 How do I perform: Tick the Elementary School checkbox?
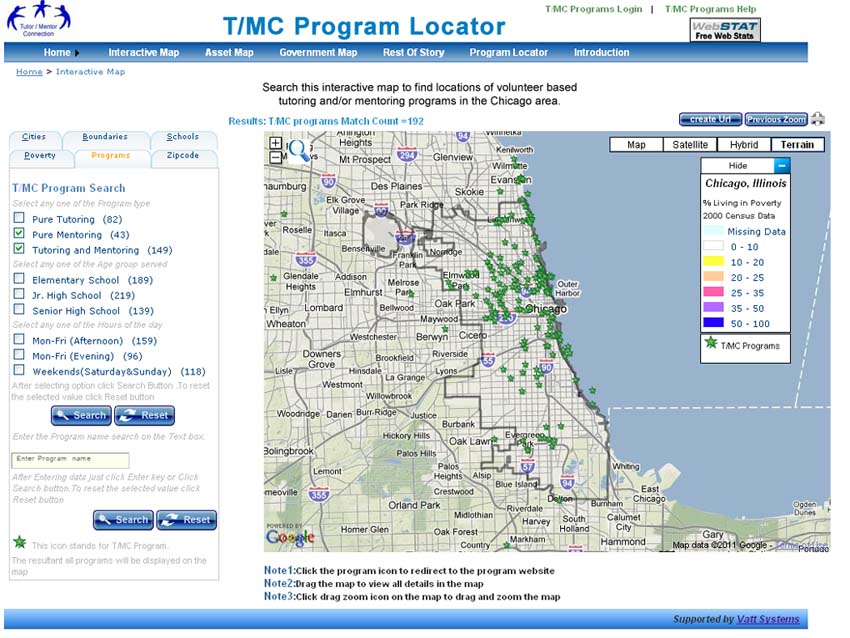tap(19, 279)
